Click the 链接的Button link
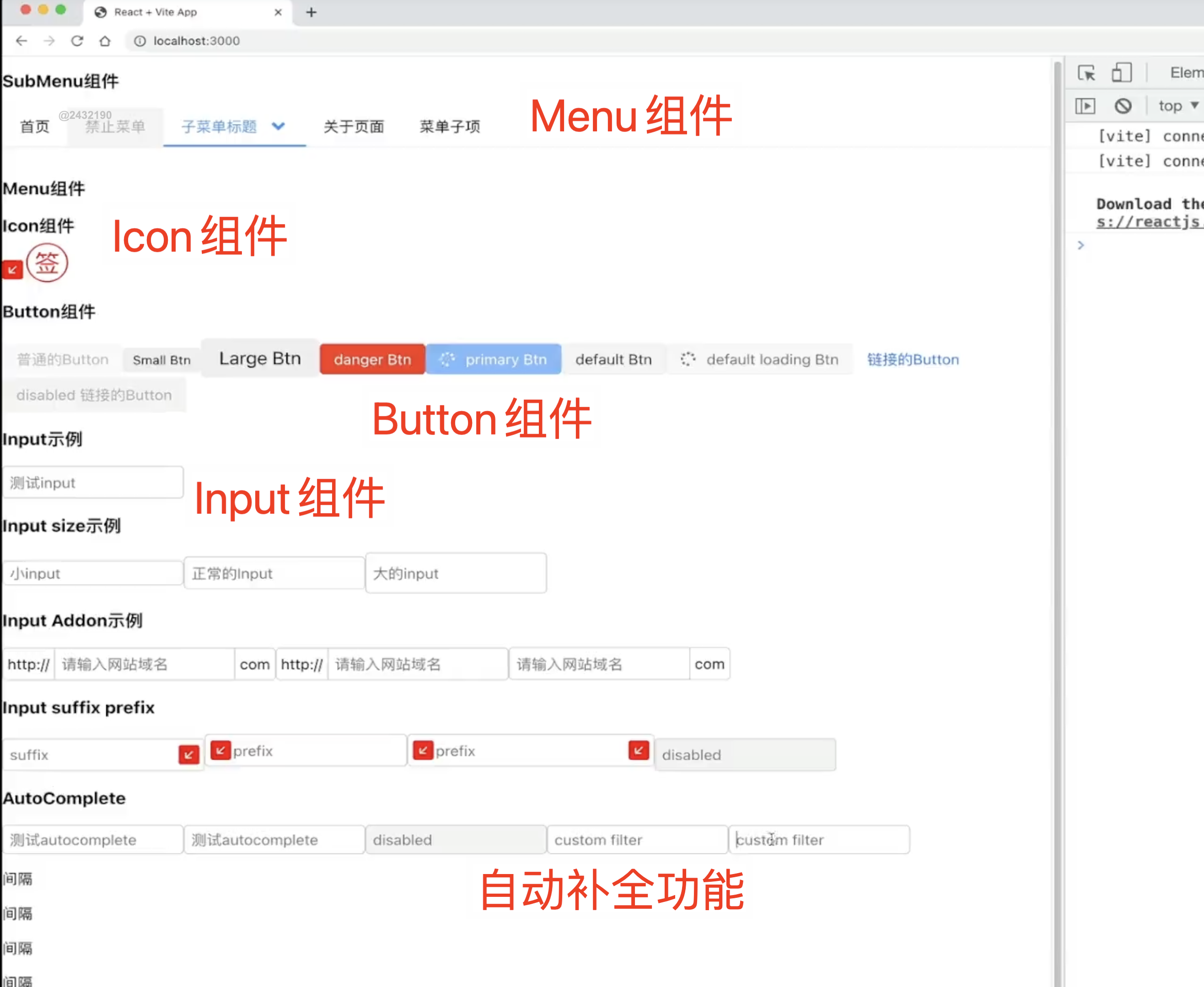1204x987 pixels. [x=913, y=359]
